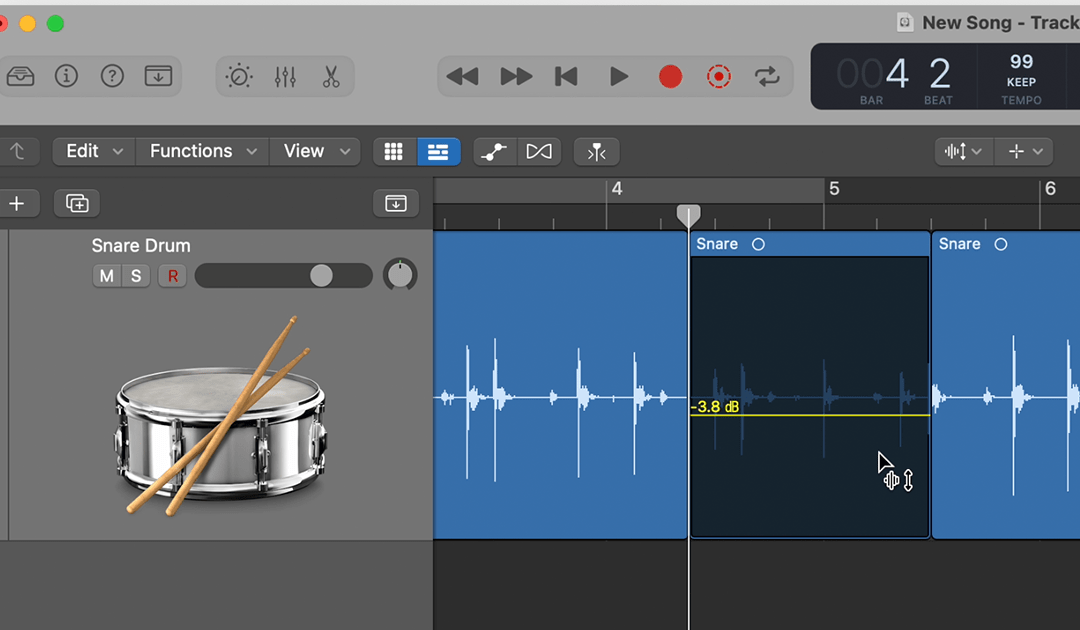Expand the View menu
The image size is (1080, 630).
(x=315, y=151)
